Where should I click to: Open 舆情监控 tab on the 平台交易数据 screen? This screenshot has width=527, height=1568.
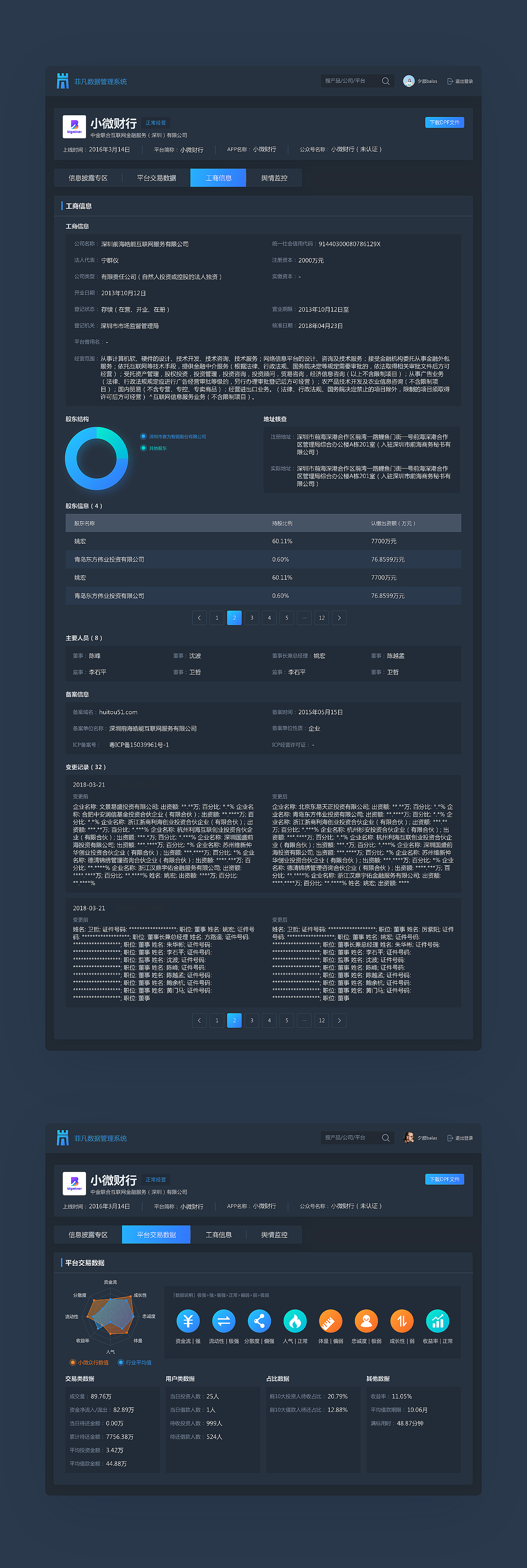(275, 1234)
